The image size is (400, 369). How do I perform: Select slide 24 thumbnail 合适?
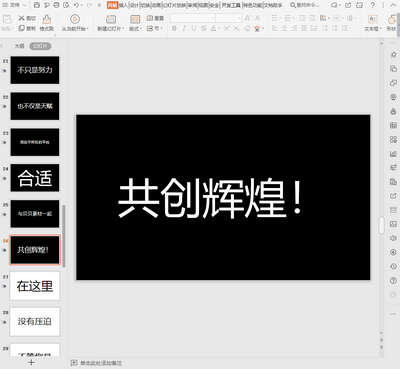(35, 178)
